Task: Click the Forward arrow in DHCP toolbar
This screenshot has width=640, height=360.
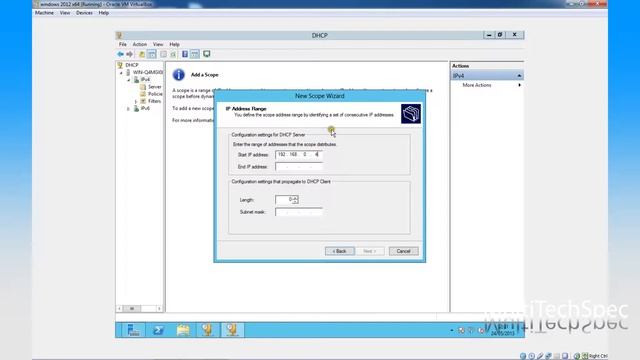Action: (x=129, y=54)
